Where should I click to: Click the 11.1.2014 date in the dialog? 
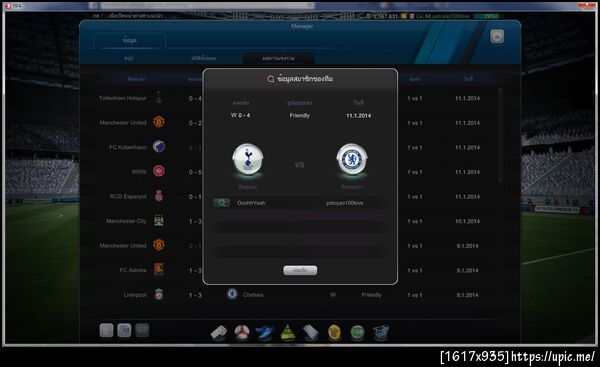pos(359,115)
